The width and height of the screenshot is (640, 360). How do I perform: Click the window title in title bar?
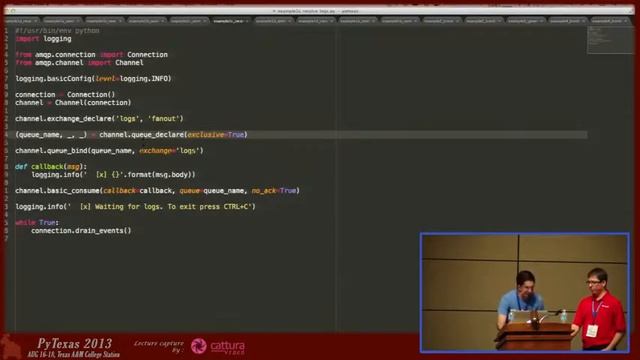tap(316, 11)
